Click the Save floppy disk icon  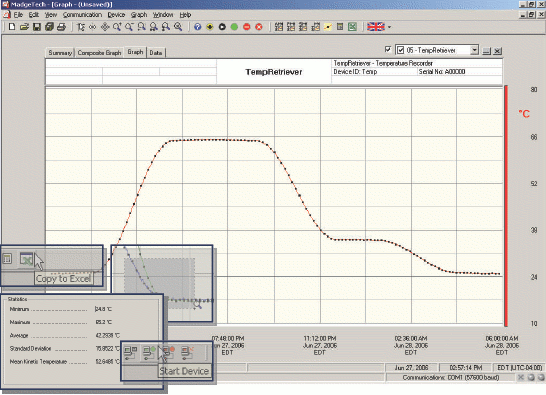point(37,27)
